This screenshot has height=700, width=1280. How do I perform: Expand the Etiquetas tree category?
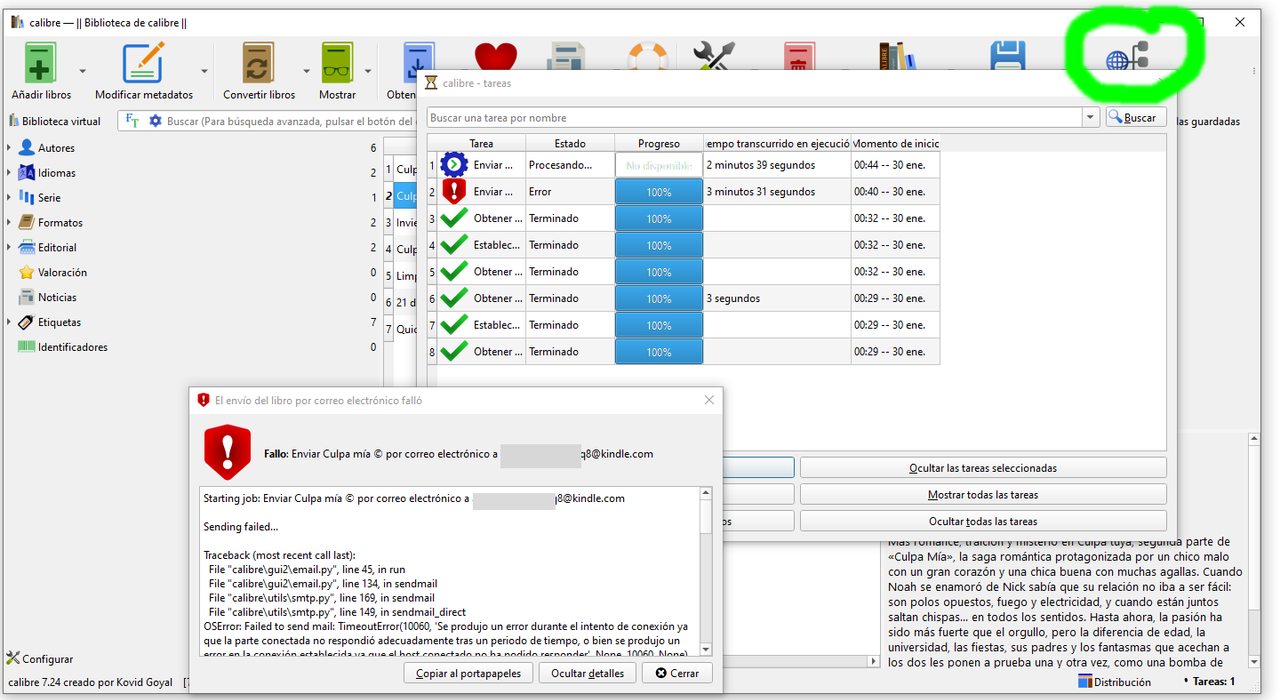pyautogui.click(x=10, y=322)
